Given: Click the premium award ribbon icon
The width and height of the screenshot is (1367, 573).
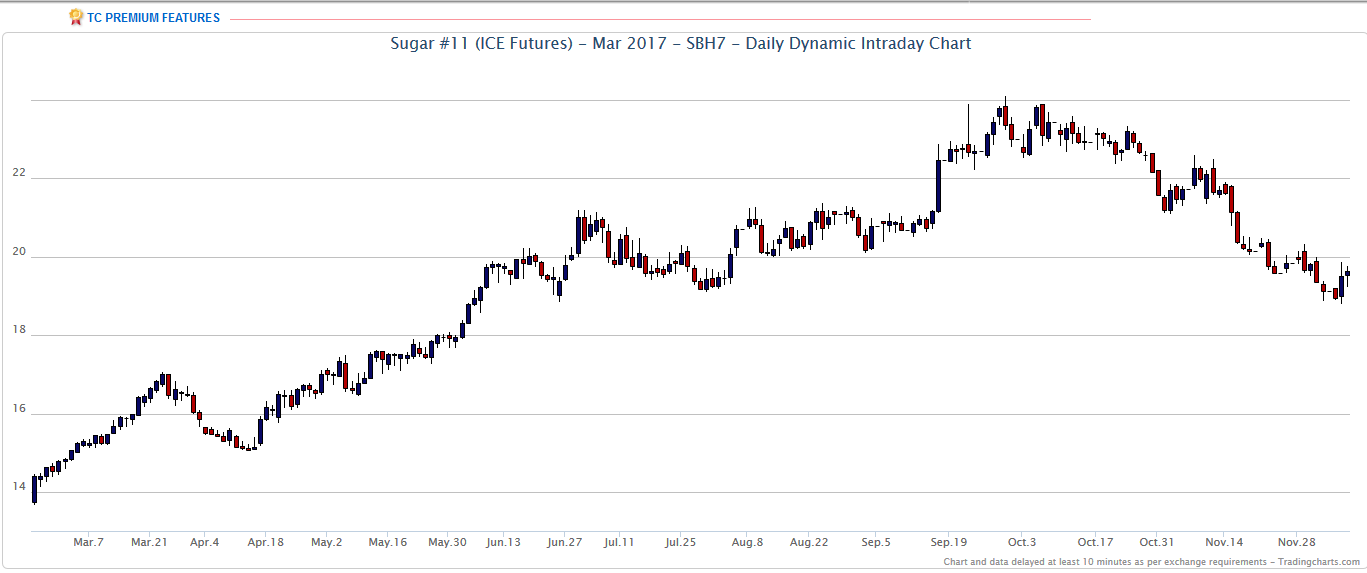Looking at the screenshot, I should (x=76, y=17).
